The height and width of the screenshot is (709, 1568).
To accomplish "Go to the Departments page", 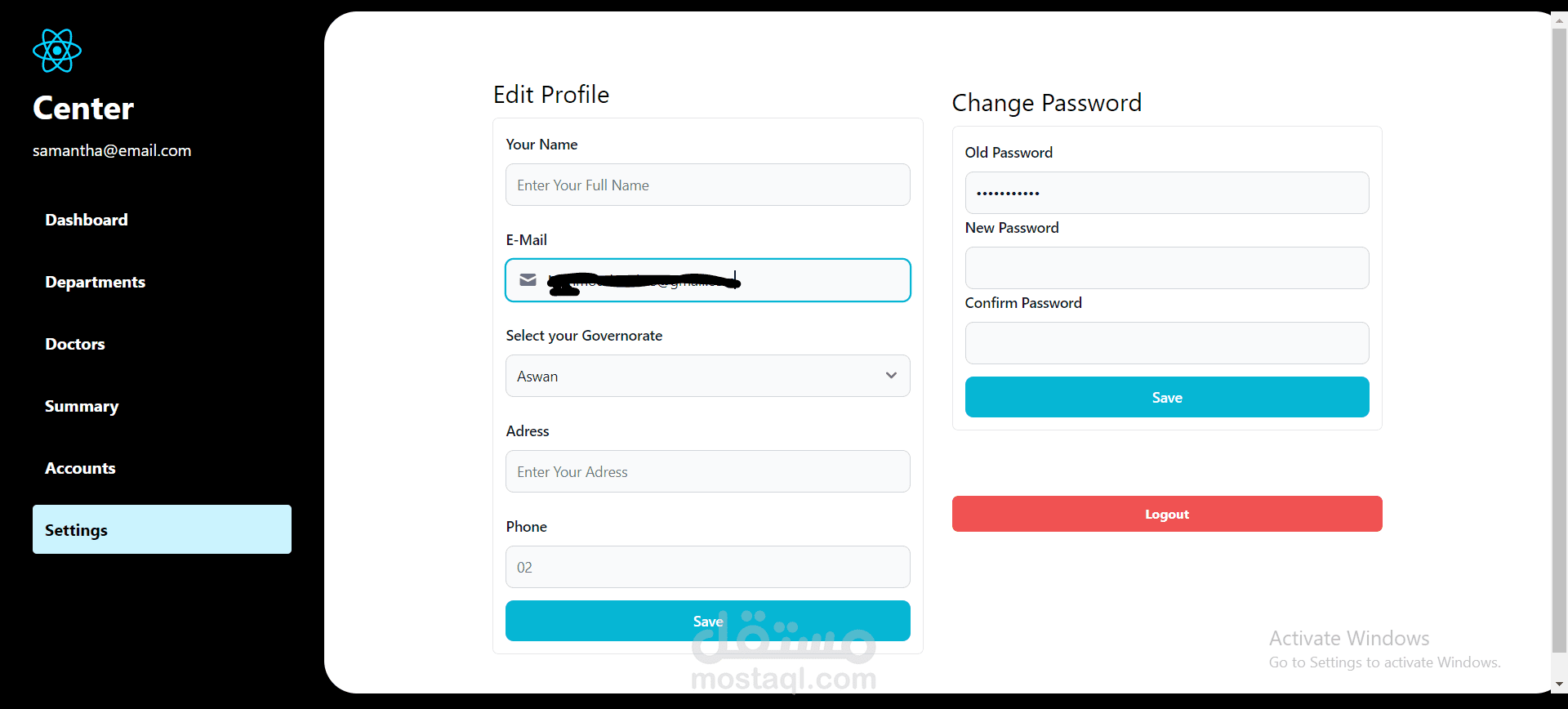I will point(96,282).
